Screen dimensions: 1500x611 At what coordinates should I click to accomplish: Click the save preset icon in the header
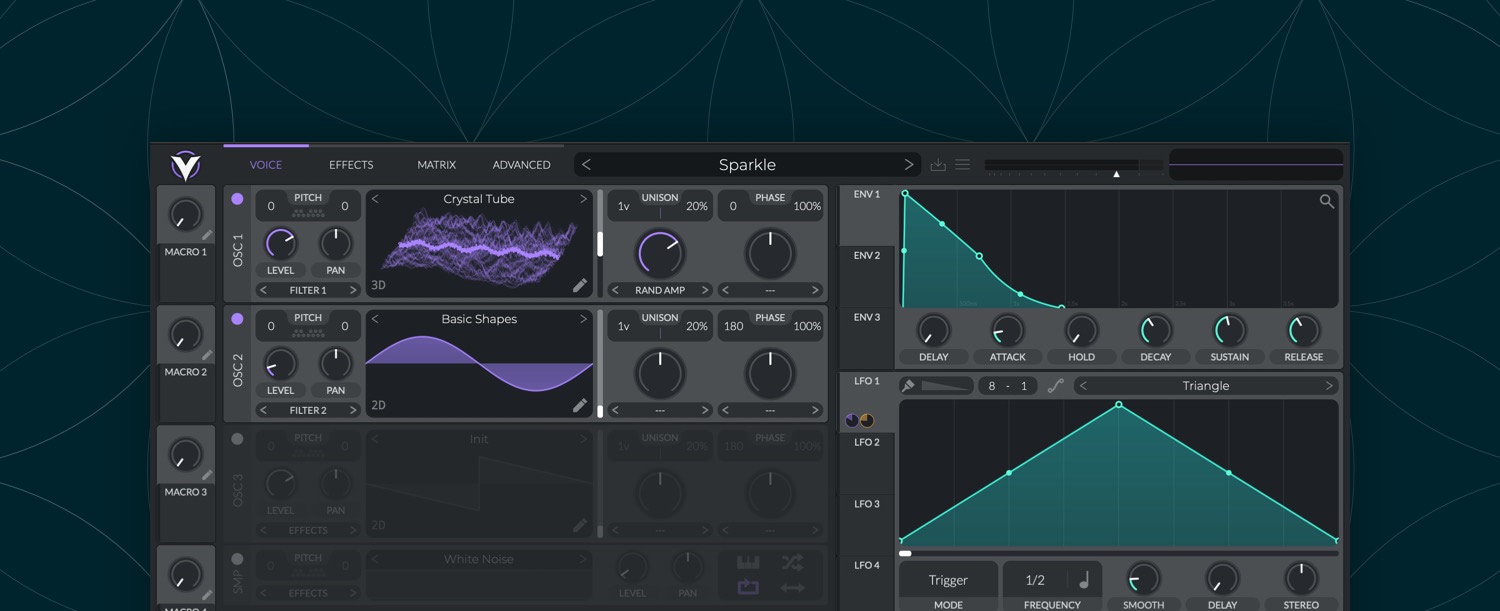(x=938, y=164)
